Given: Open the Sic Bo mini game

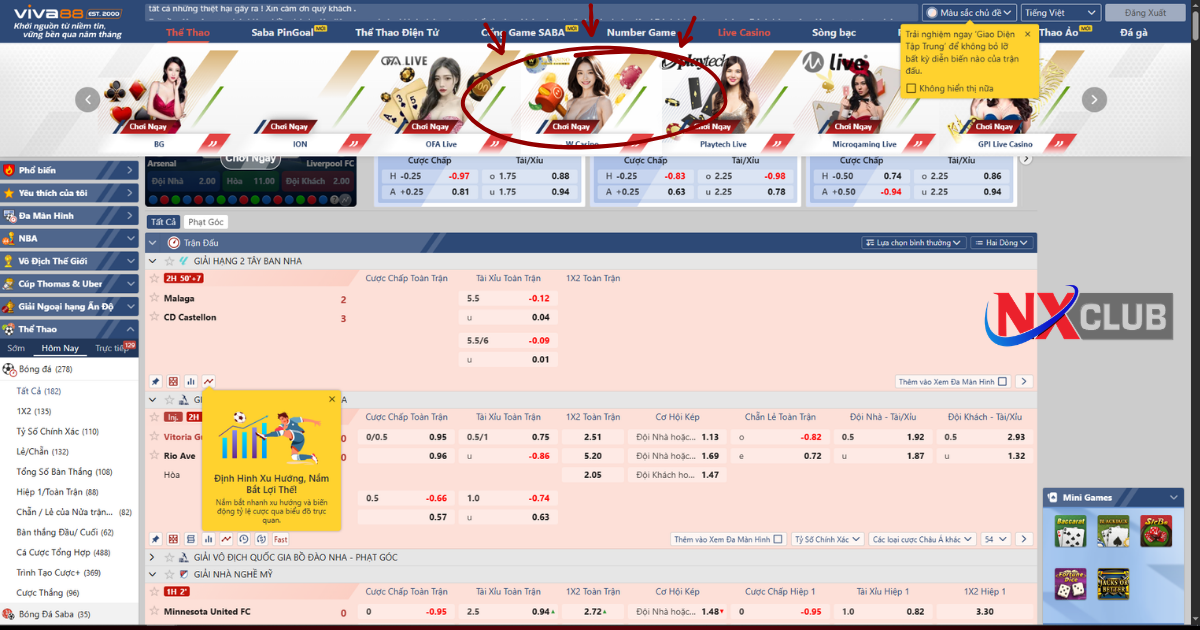Looking at the screenshot, I should coord(1157,531).
